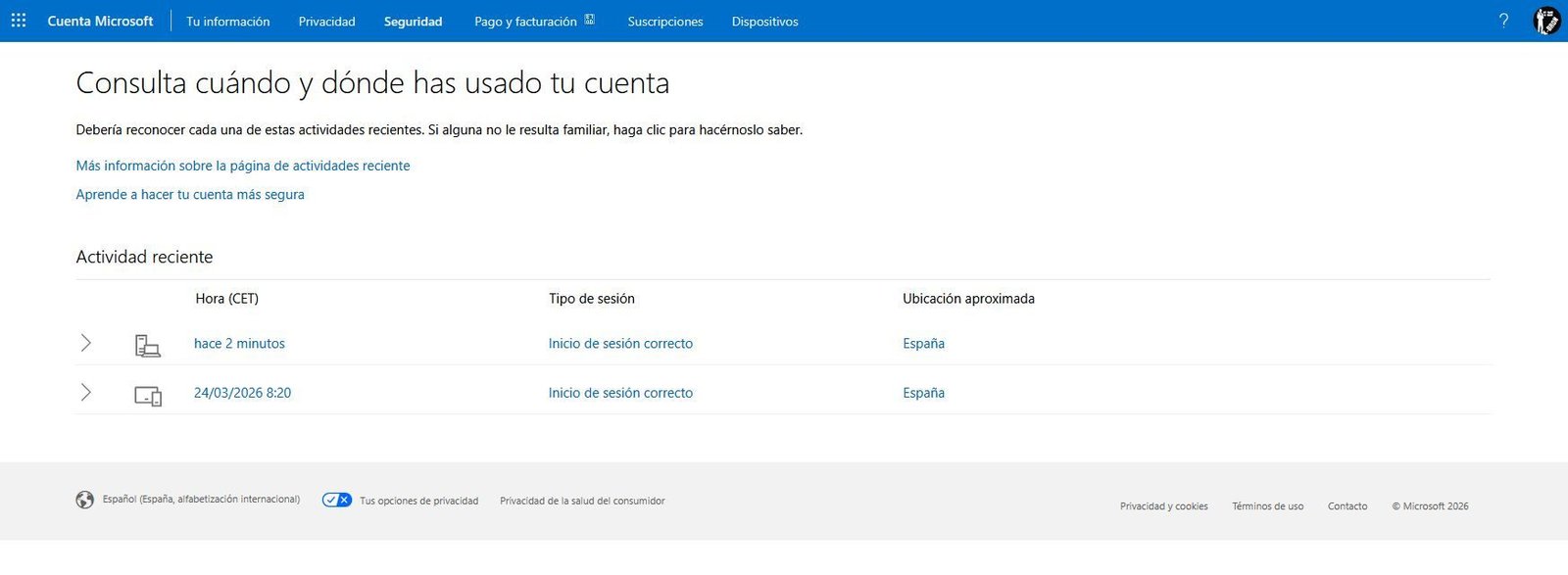Click the Ubicación aproximada column header
The image size is (1568, 575).
coord(968,298)
